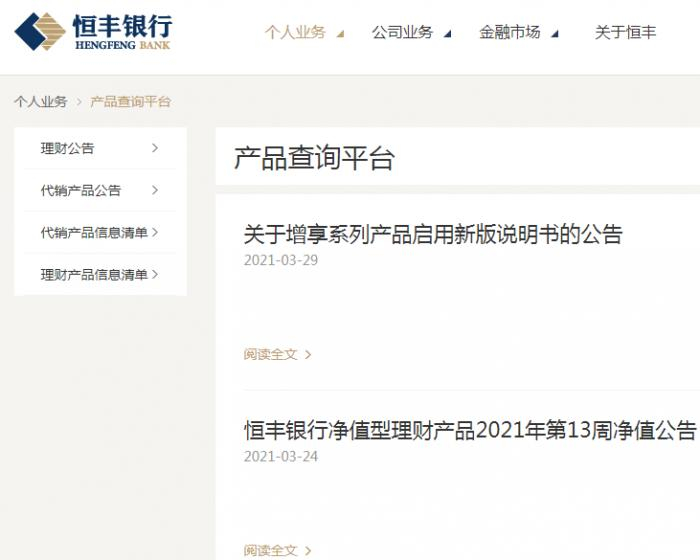Click the chevron next to 代销产品公告
This screenshot has width=700, height=560.
coord(155,190)
